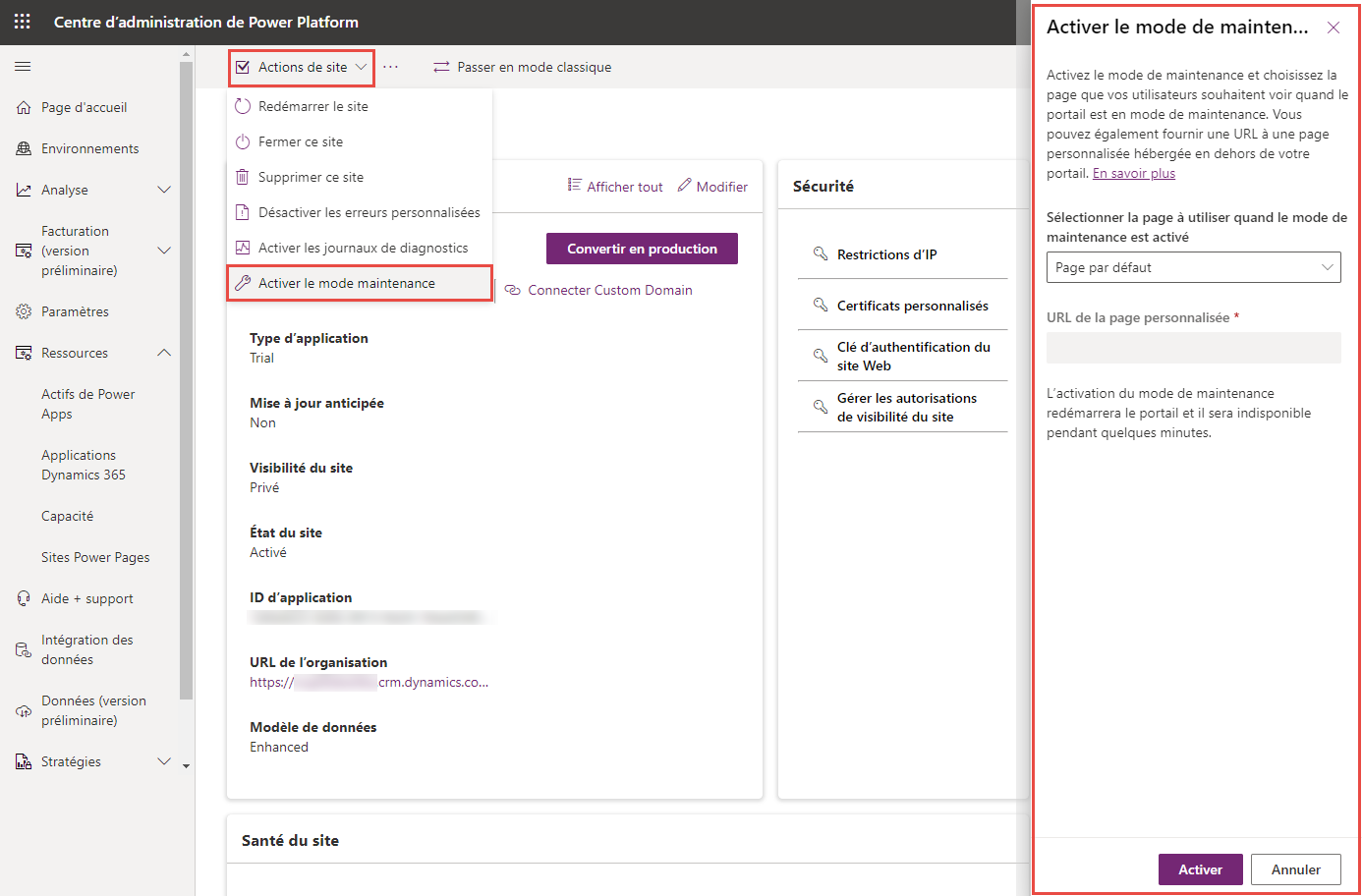Screen dimensions: 1362x896
Task: Open the app launcher waffle icon
Action: [x=22, y=22]
